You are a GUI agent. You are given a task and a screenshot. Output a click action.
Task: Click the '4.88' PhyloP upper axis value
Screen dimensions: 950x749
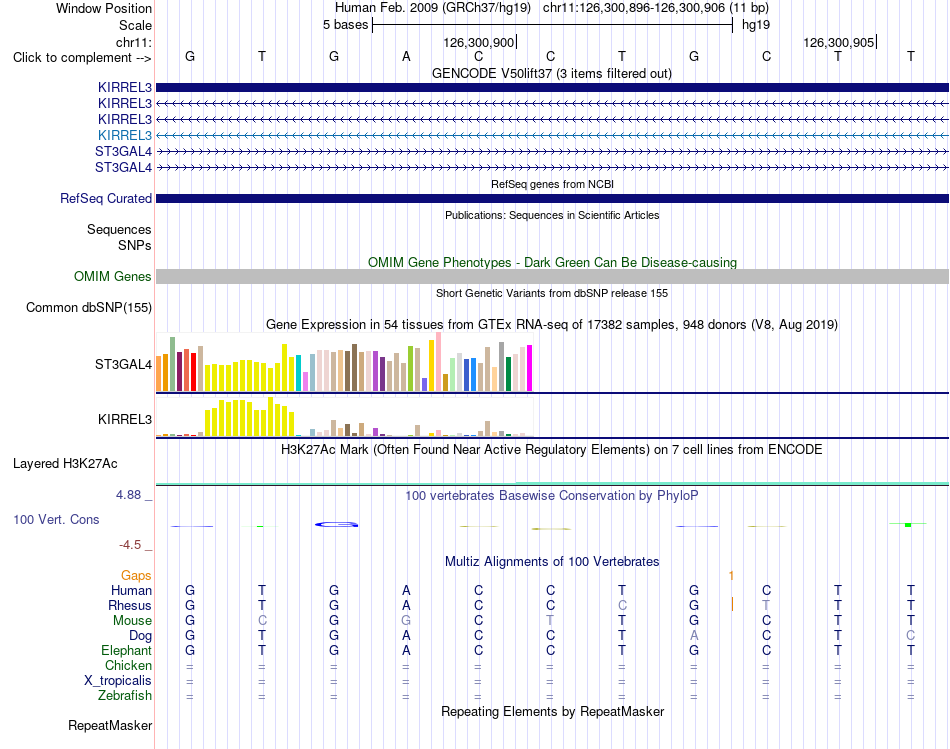point(128,495)
